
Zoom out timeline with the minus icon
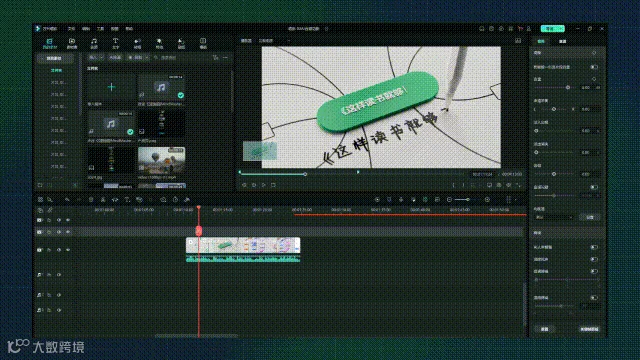(449, 200)
